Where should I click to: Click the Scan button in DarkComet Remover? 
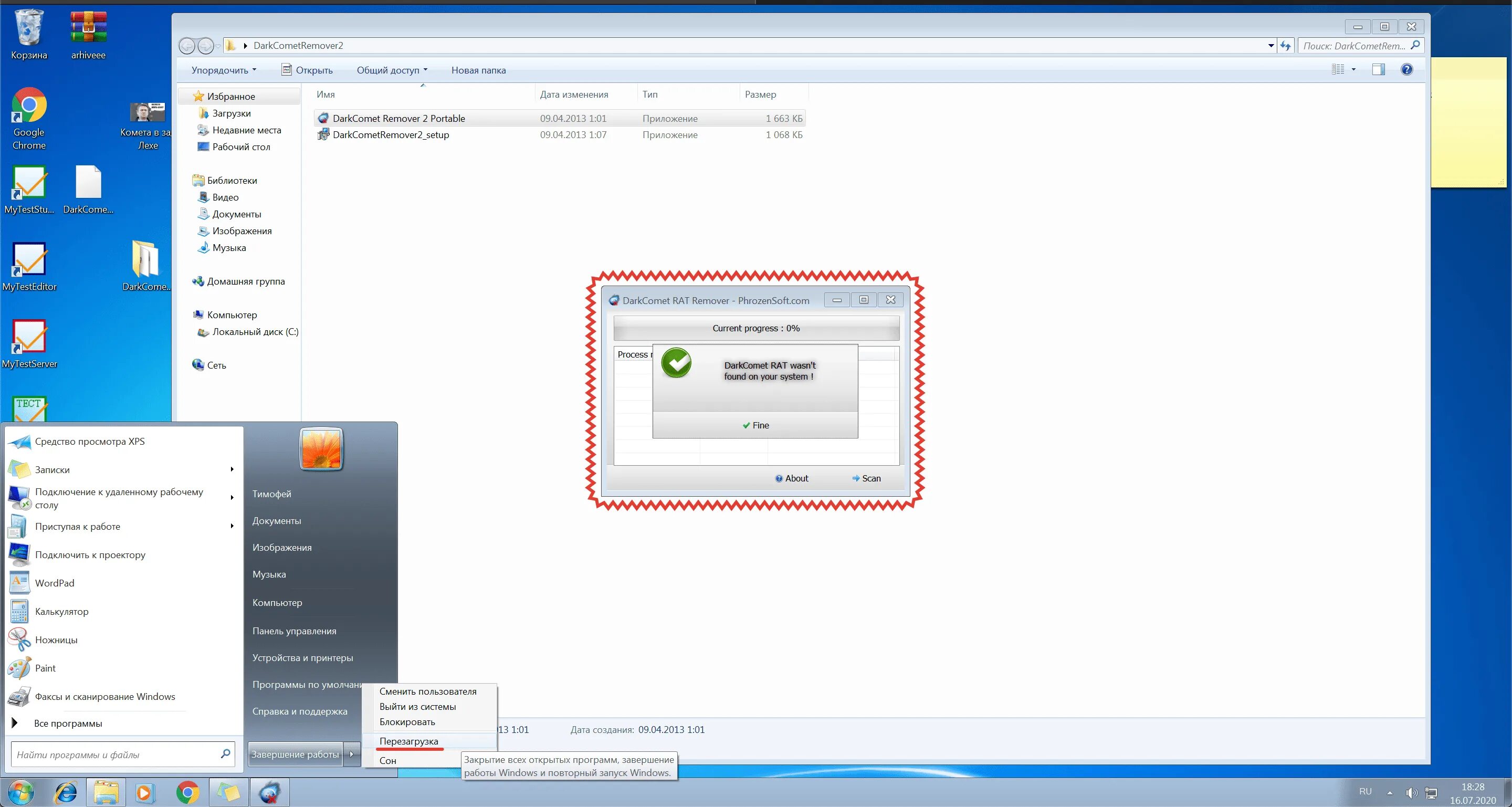[867, 478]
